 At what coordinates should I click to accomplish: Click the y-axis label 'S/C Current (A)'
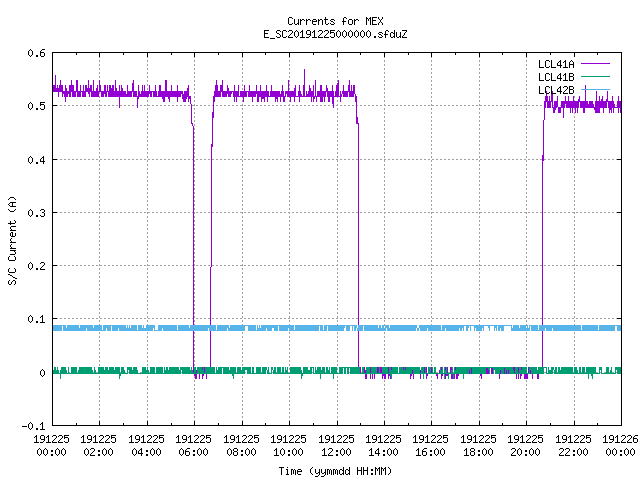pos(12,240)
